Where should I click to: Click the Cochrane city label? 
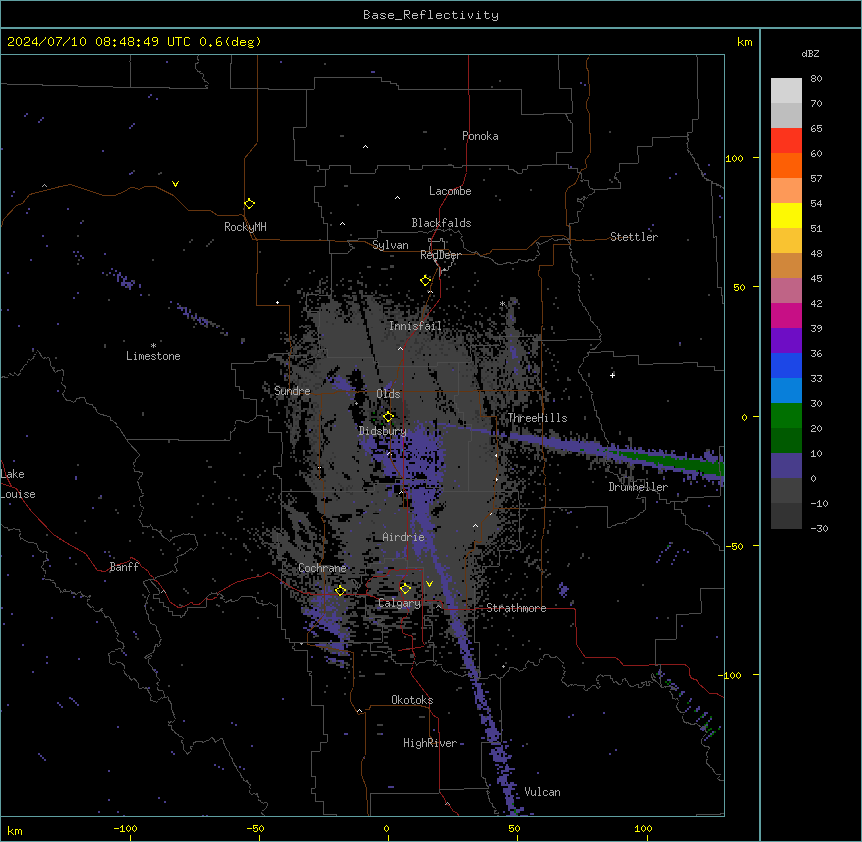click(322, 568)
